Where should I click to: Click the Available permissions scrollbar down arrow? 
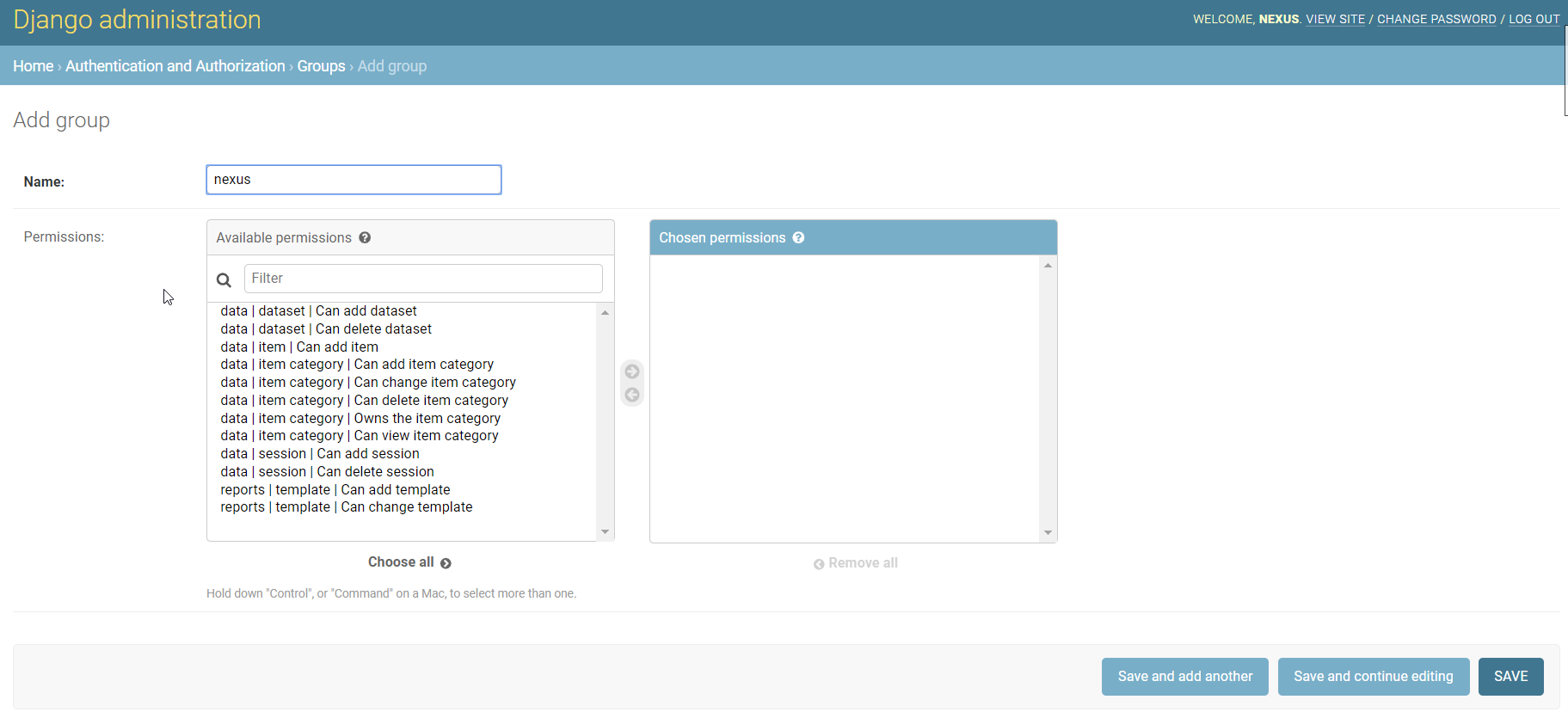[x=606, y=532]
